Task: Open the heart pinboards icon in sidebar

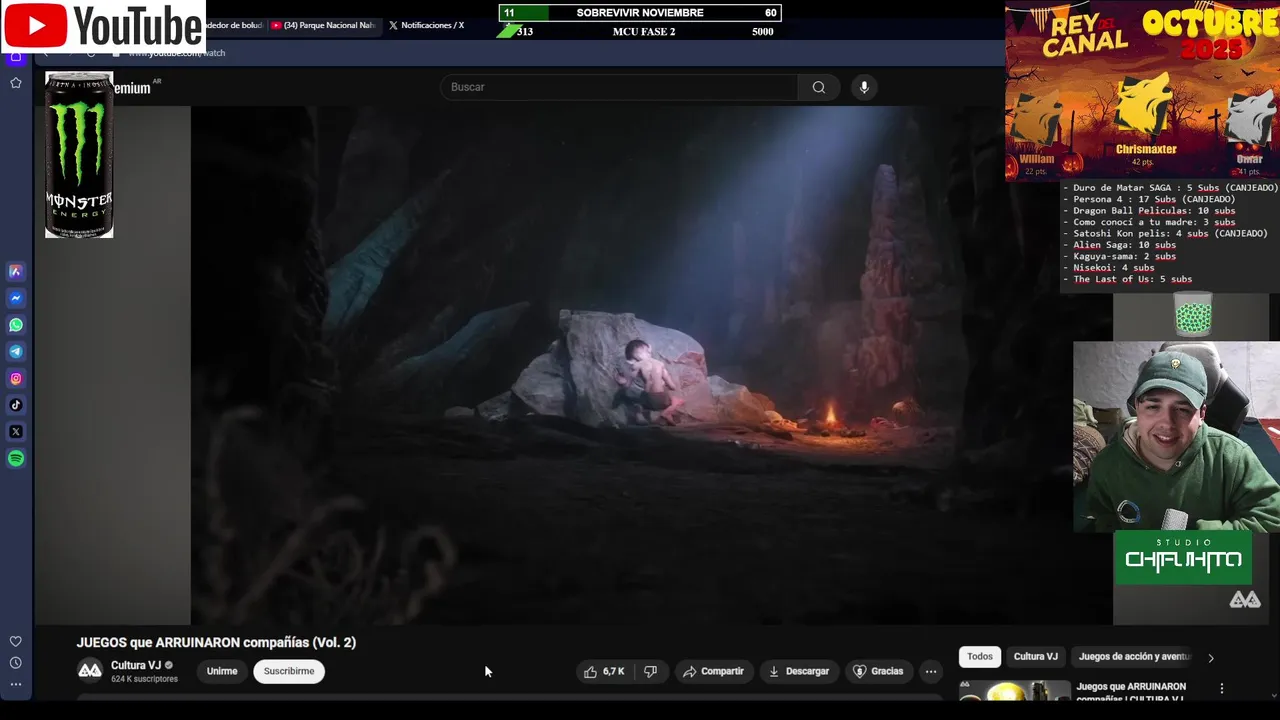Action: click(16, 641)
